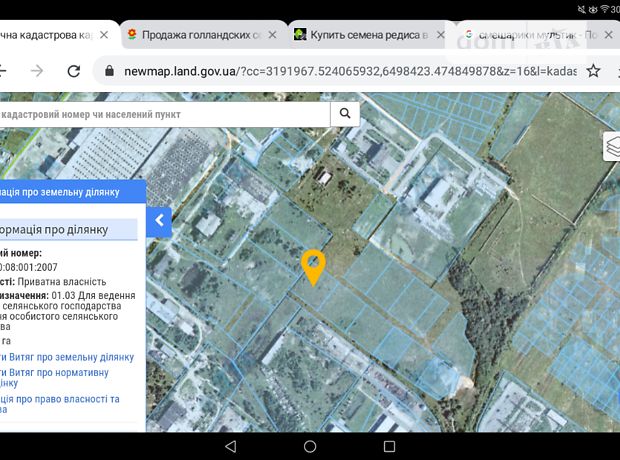Reload the cadastral map page

coord(74,71)
